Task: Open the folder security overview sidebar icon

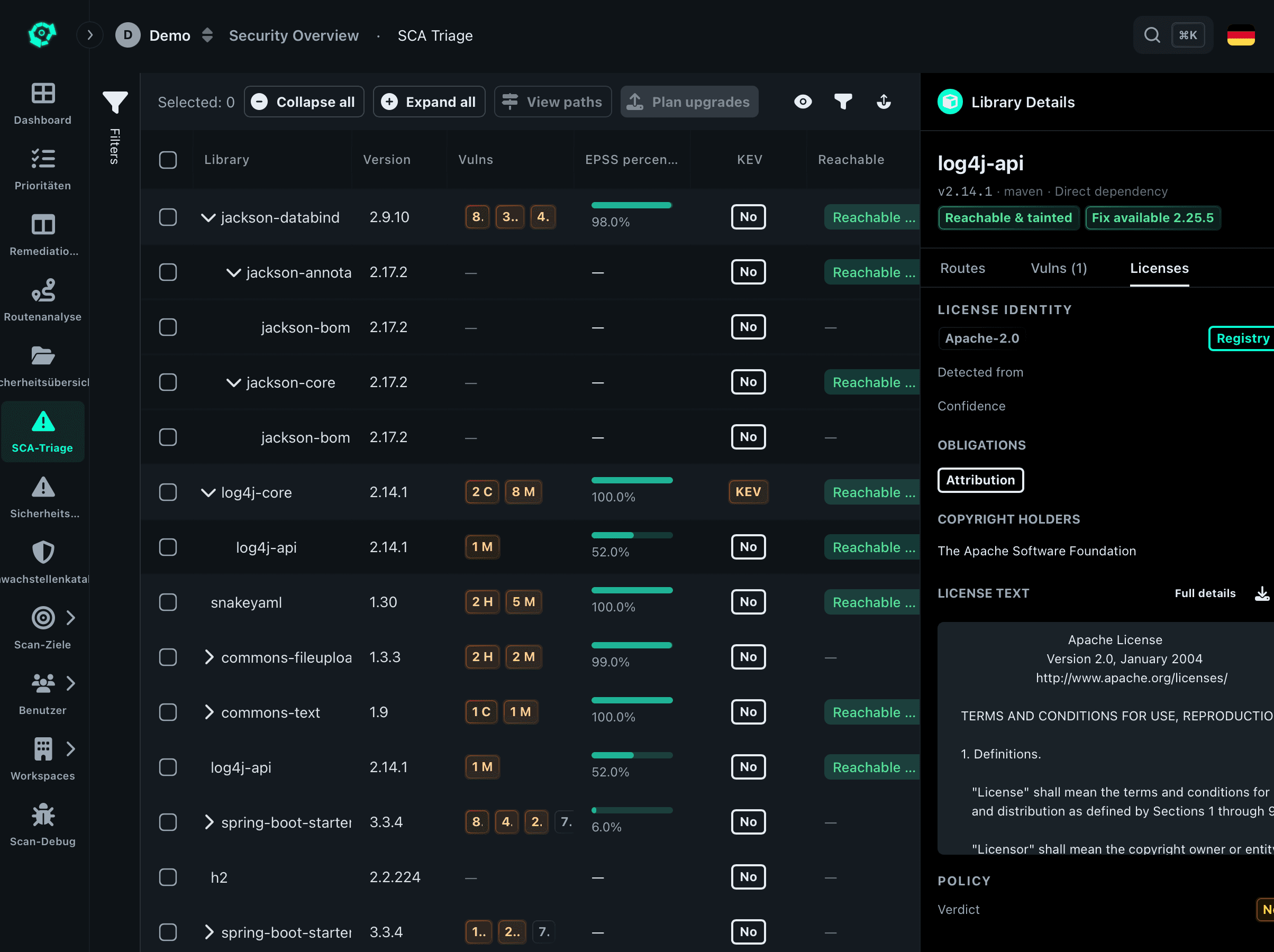Action: click(43, 356)
